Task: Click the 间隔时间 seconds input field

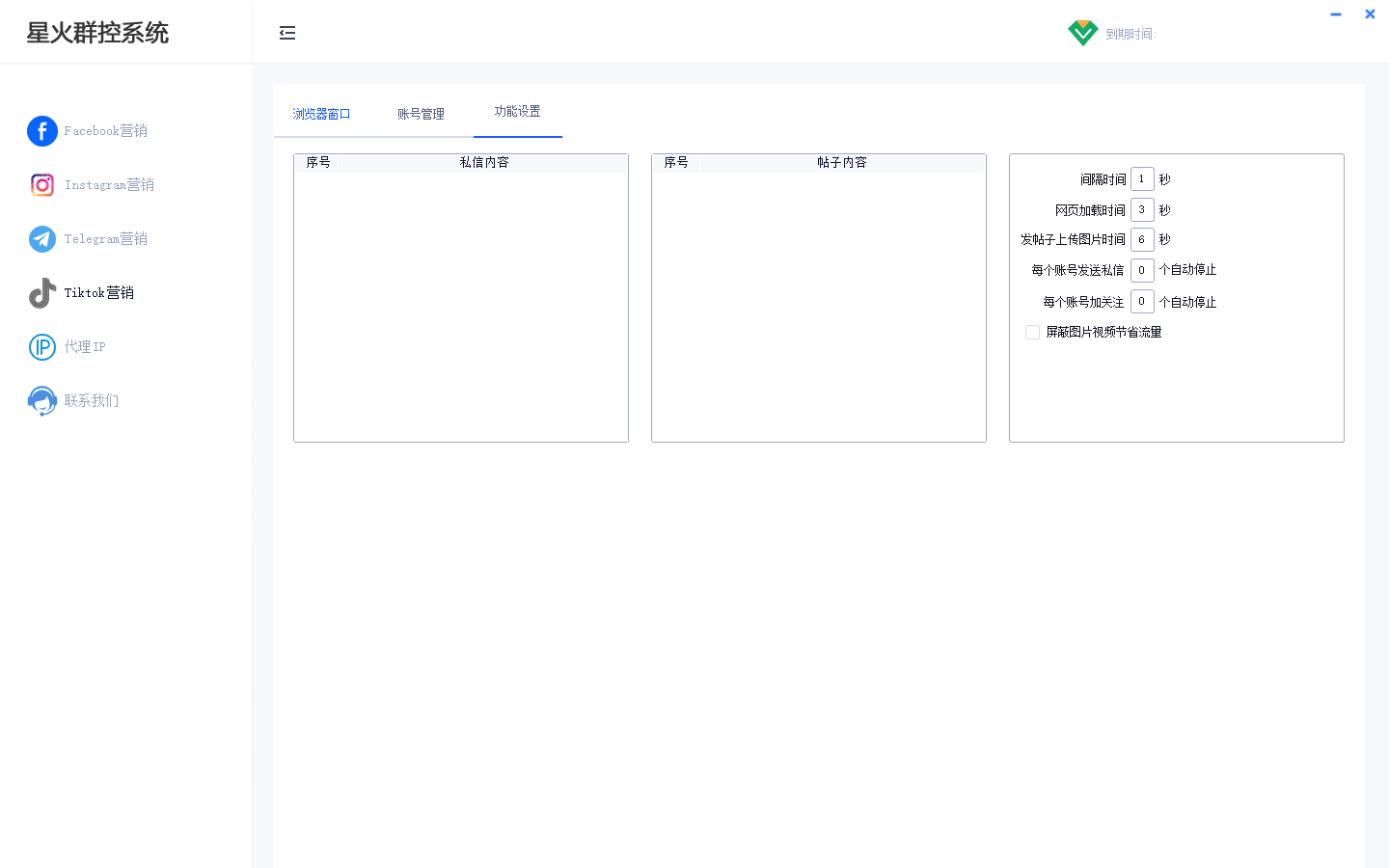Action: 1142,179
